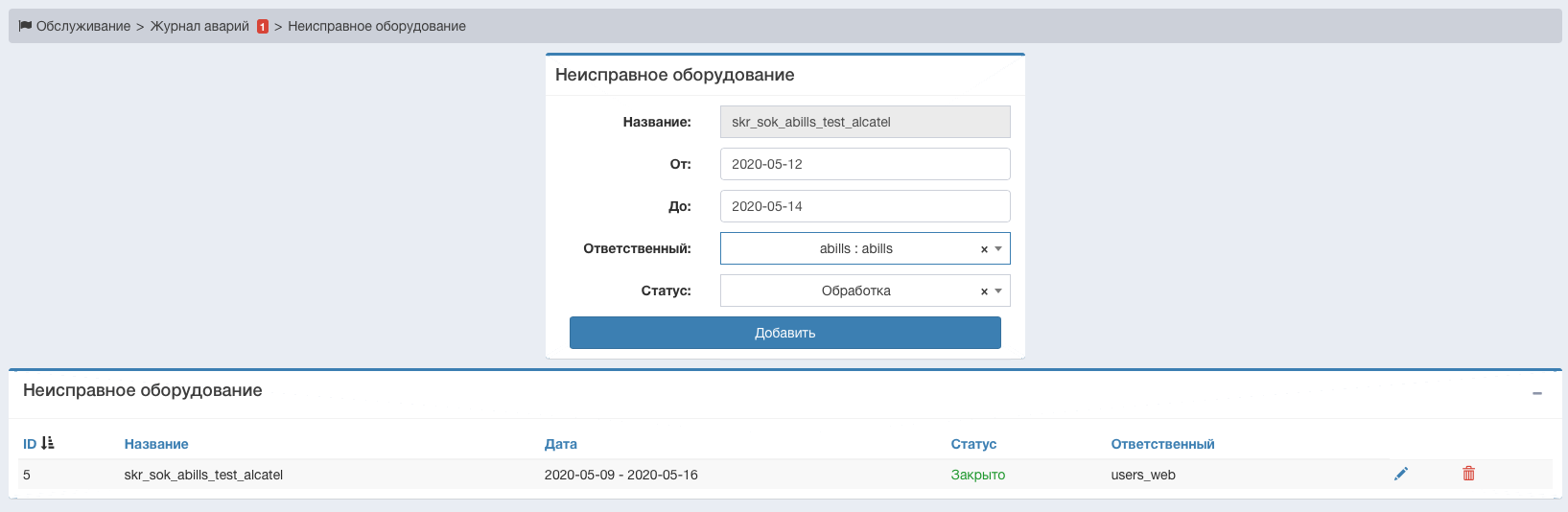The width and height of the screenshot is (1568, 512).
Task: Open the Обслуживание breadcrumb section
Action: point(83,26)
